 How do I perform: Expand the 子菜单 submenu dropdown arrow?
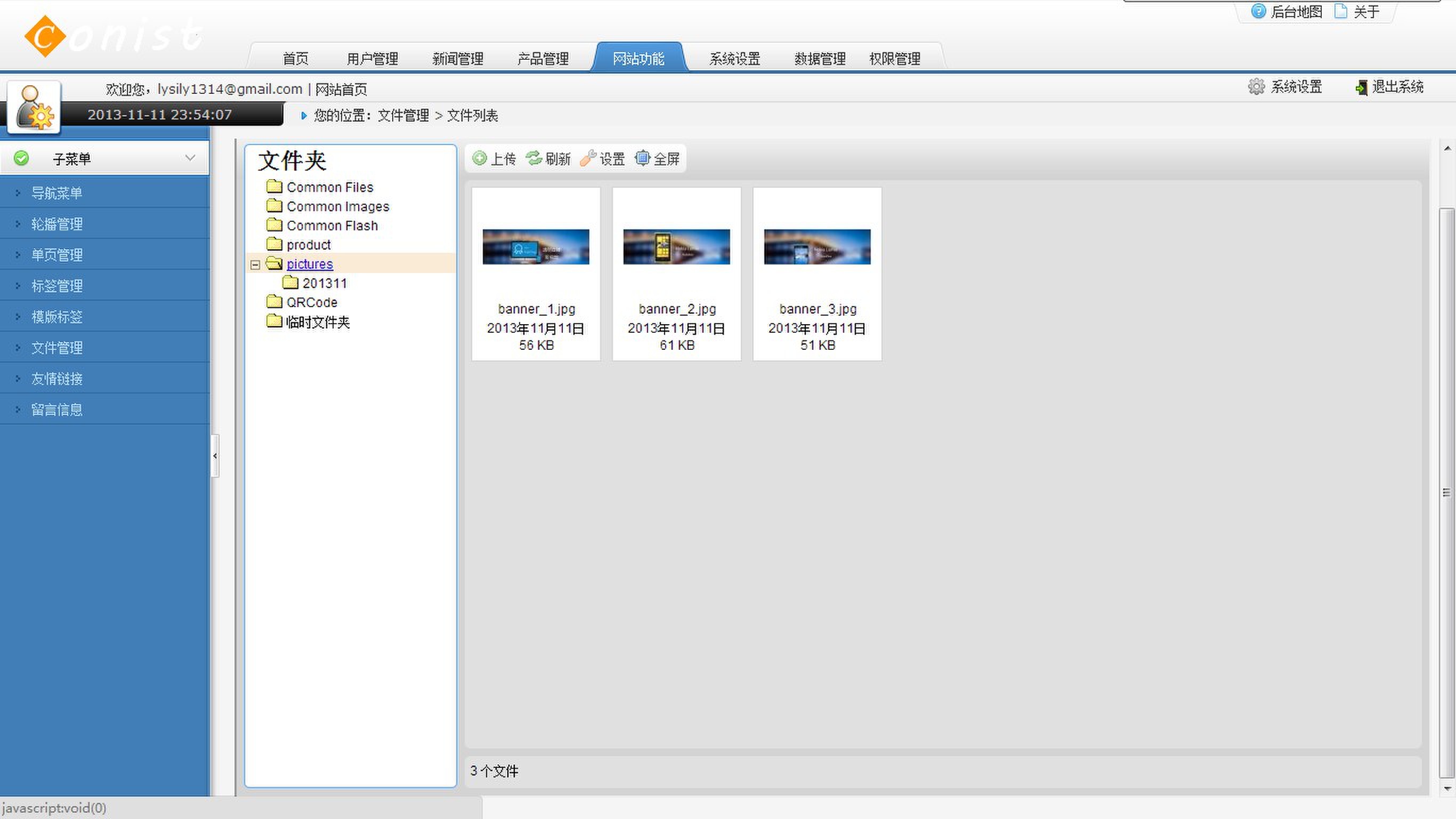pyautogui.click(x=190, y=158)
